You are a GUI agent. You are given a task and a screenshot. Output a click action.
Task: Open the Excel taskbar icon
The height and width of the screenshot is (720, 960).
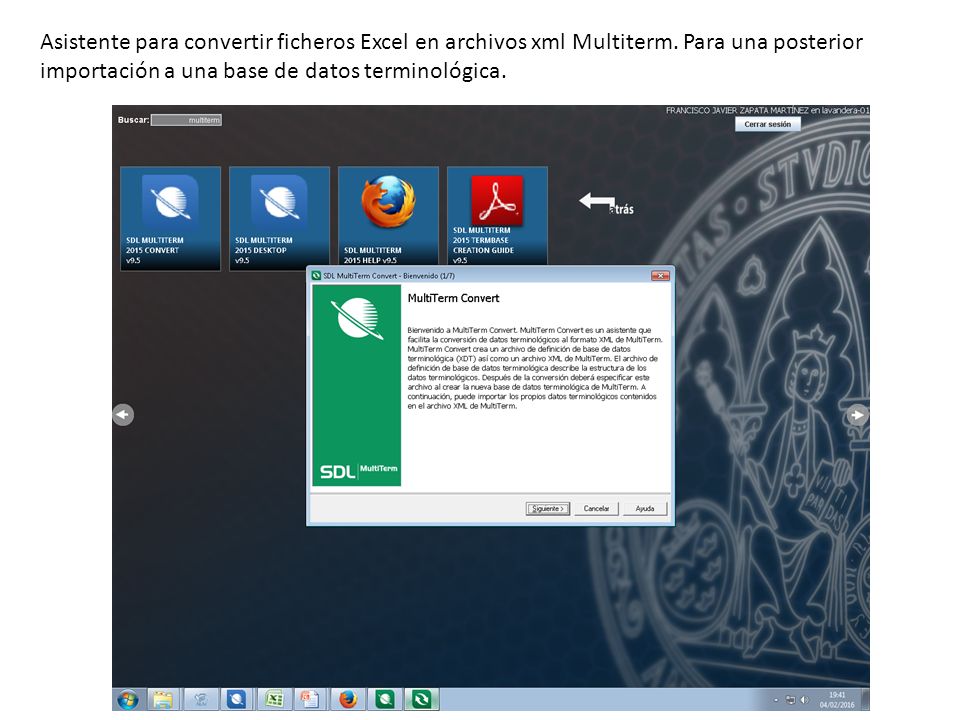point(274,699)
